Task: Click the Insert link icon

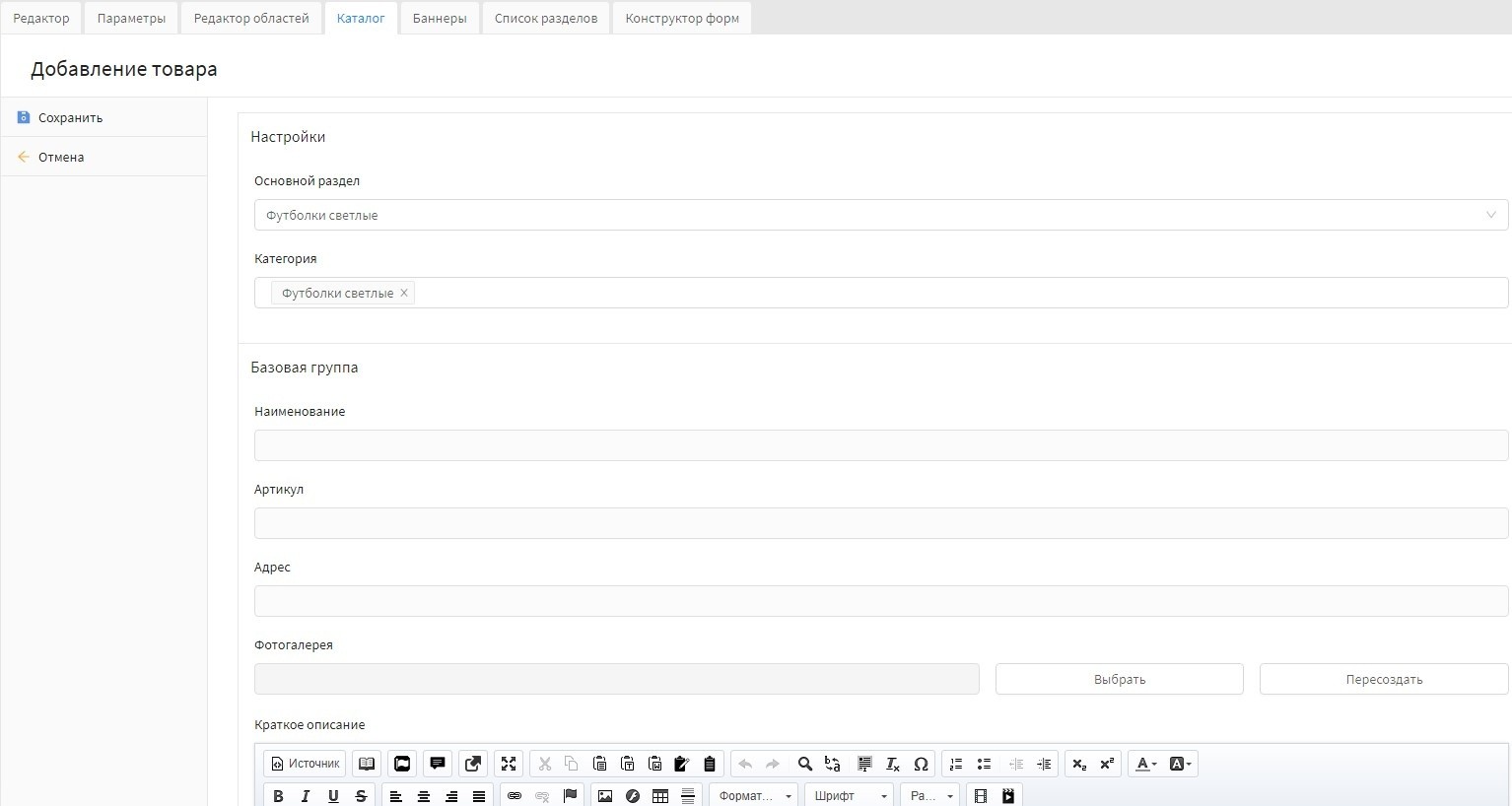Action: (514, 795)
